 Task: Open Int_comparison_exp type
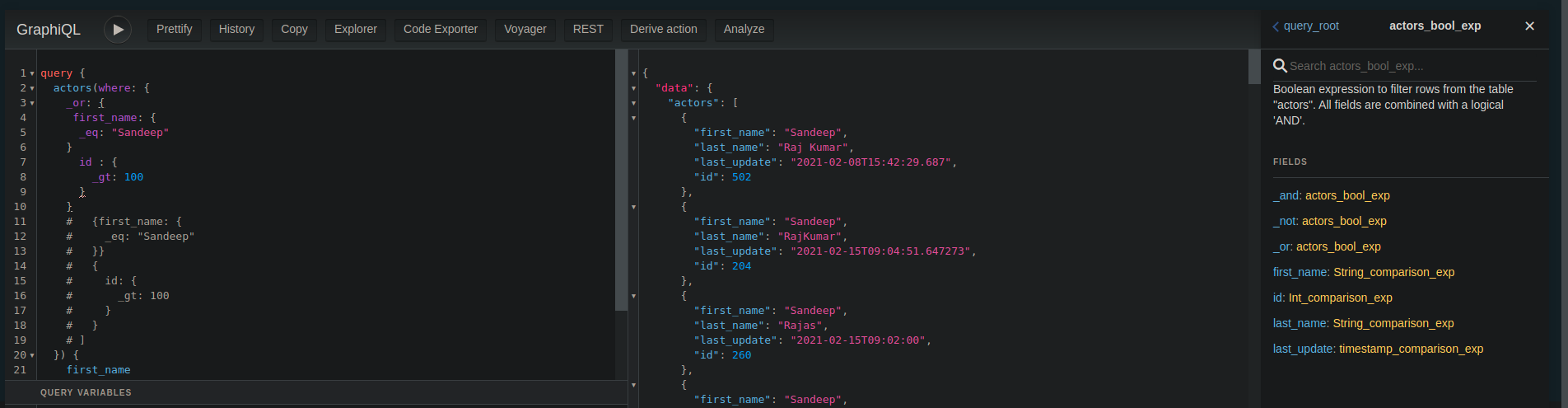pyautogui.click(x=1341, y=298)
